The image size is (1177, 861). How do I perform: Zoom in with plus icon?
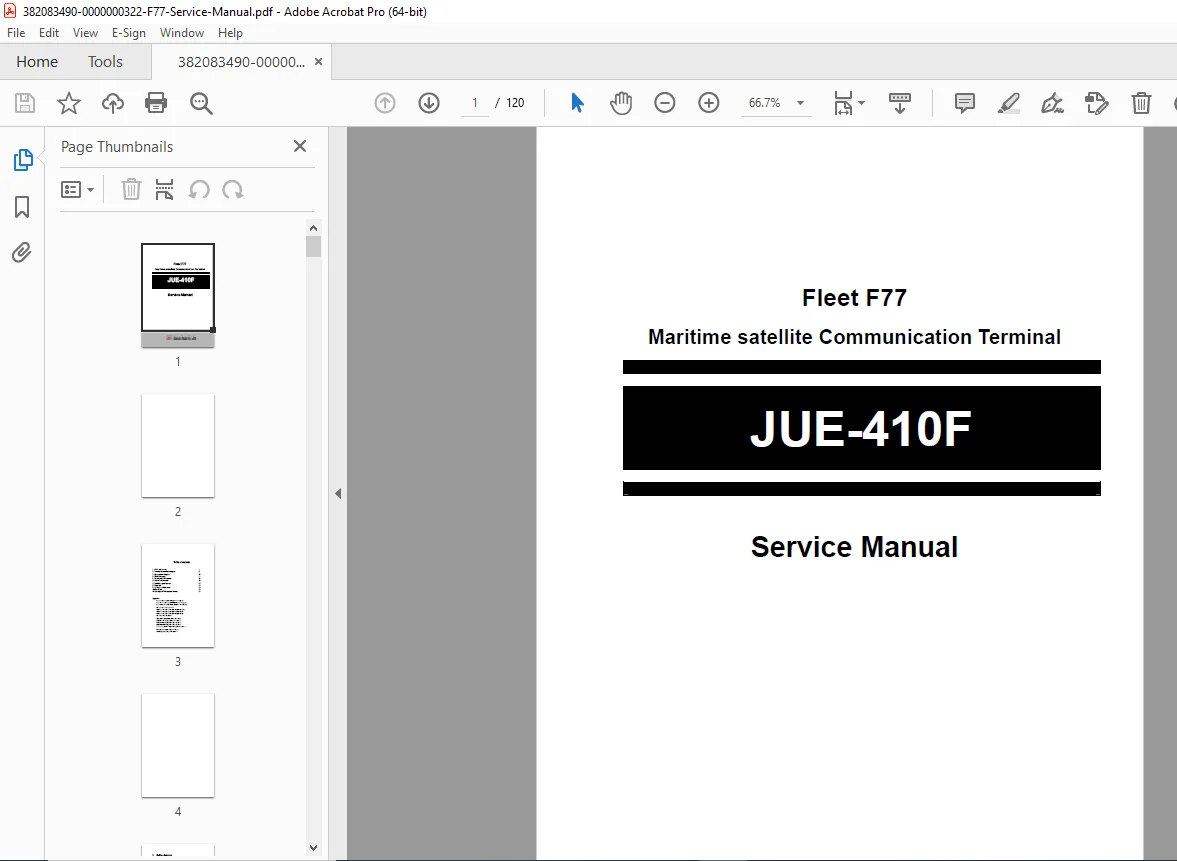coord(709,103)
